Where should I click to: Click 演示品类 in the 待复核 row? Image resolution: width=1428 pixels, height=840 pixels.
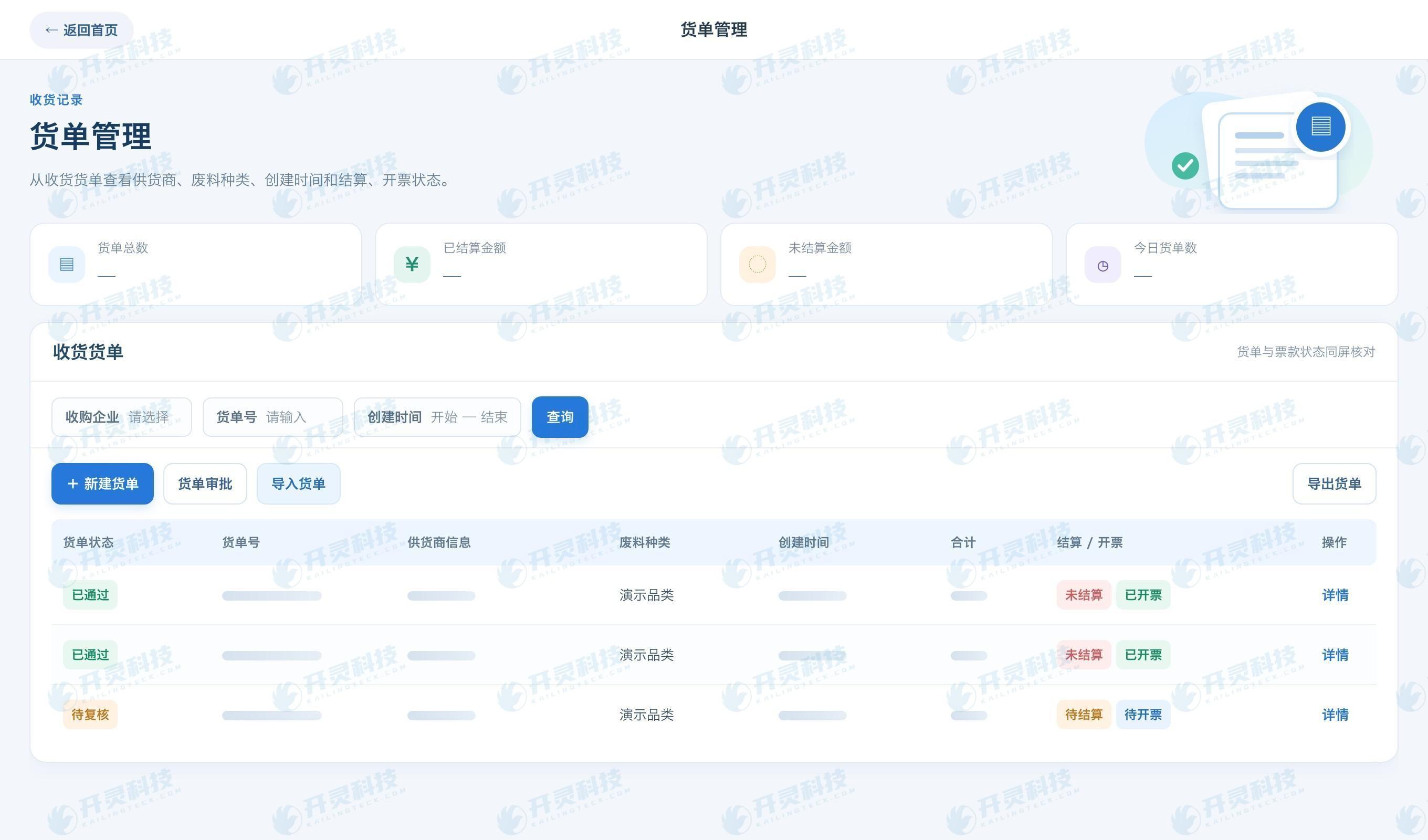point(647,715)
